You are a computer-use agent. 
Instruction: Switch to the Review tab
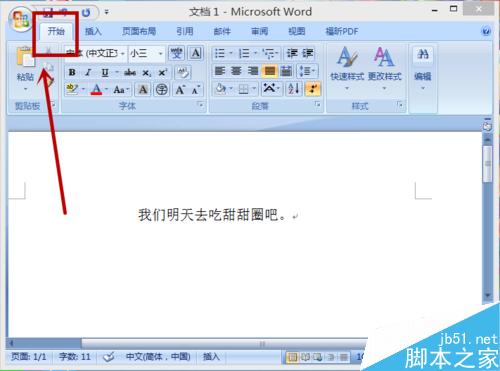259,31
